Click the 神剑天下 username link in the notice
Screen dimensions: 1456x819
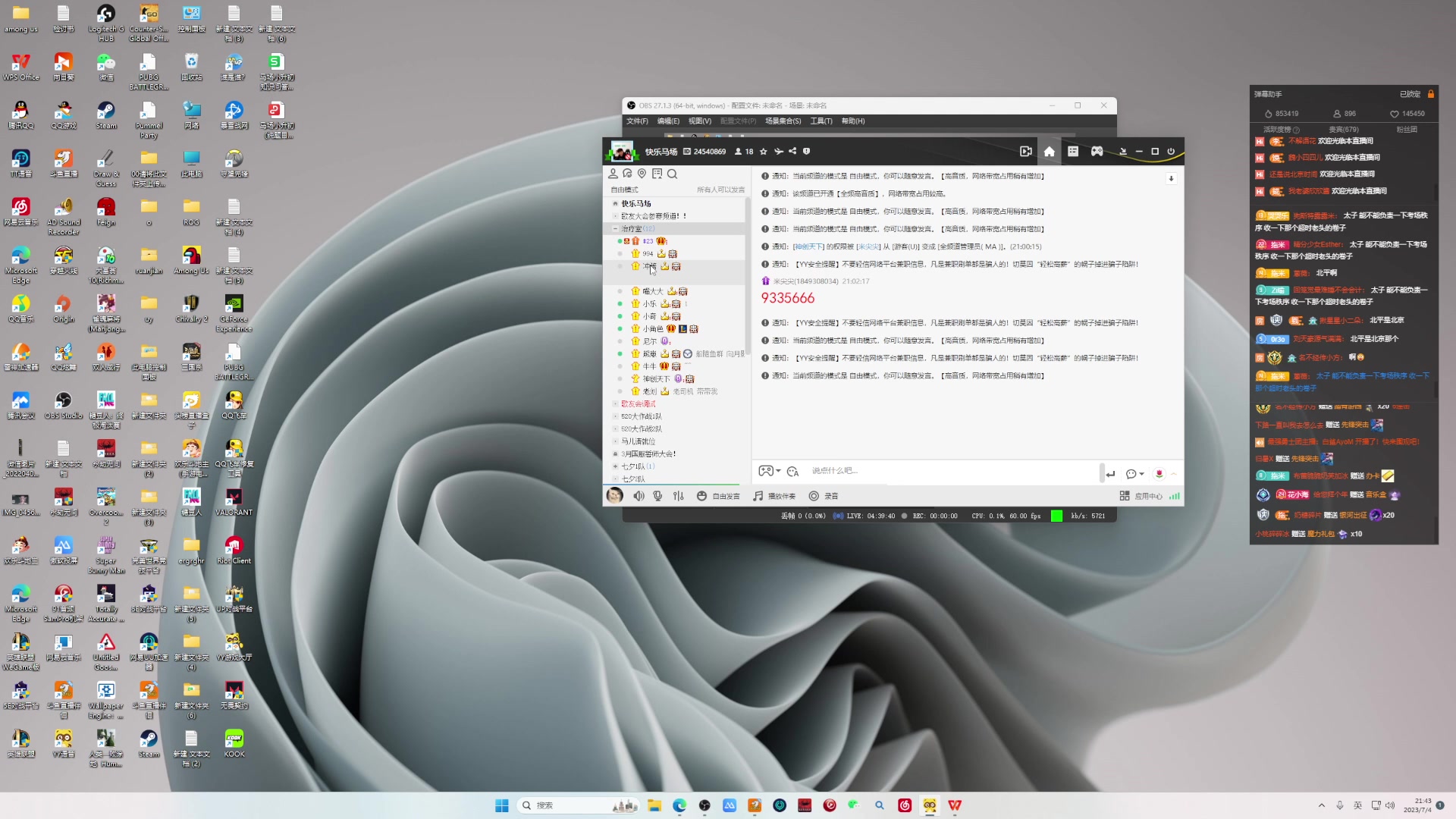pyautogui.click(x=808, y=247)
